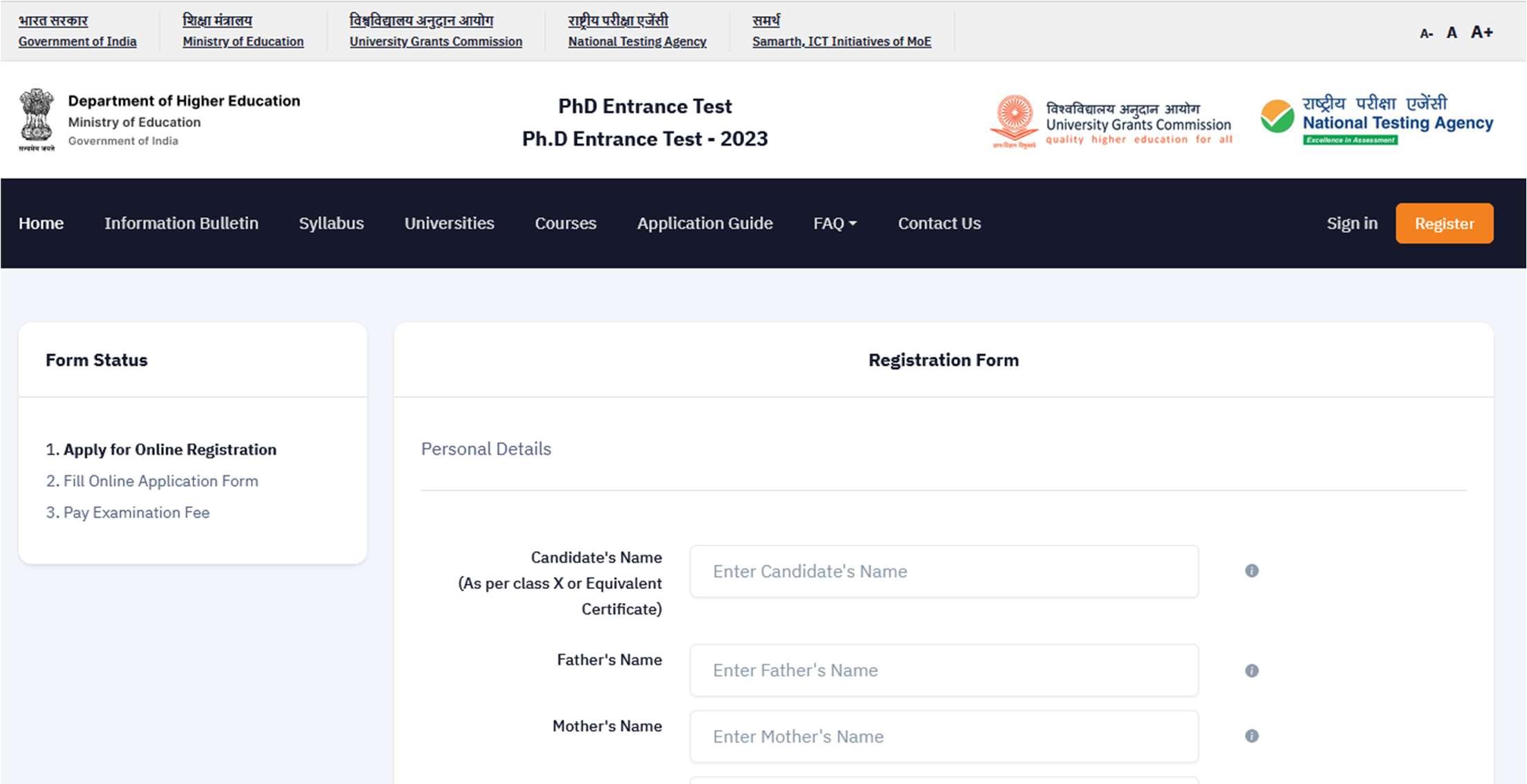Increase font size with A+ control
1527x784 pixels.
point(1481,32)
